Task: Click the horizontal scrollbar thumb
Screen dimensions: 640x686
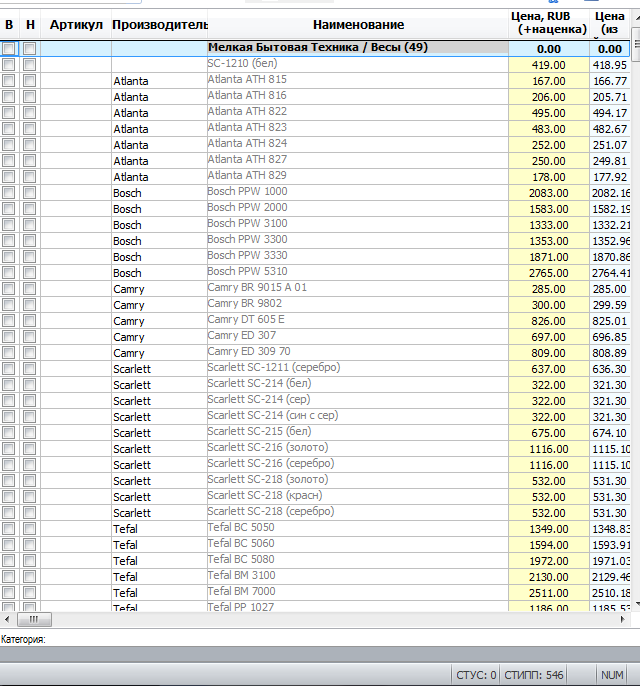Action: 34,619
